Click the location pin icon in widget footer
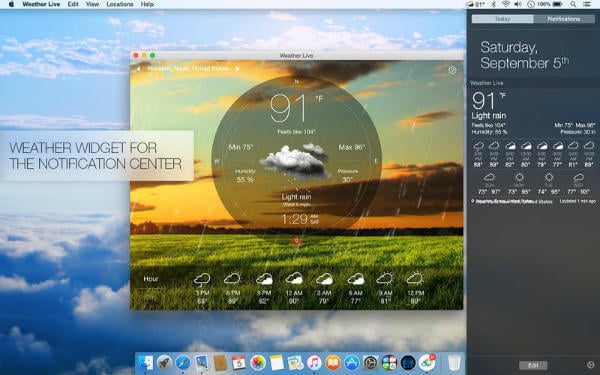Screen dimensions: 600x375 (x=473, y=201)
